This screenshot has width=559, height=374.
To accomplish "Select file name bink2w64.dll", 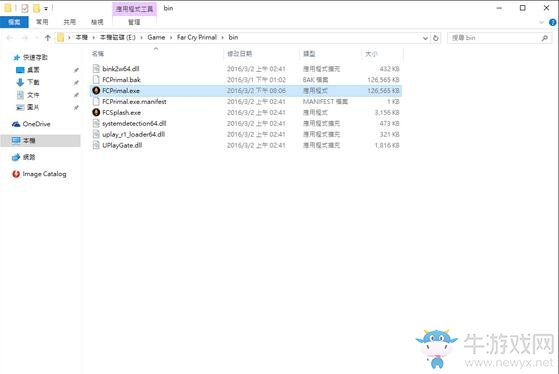I will 120,68.
